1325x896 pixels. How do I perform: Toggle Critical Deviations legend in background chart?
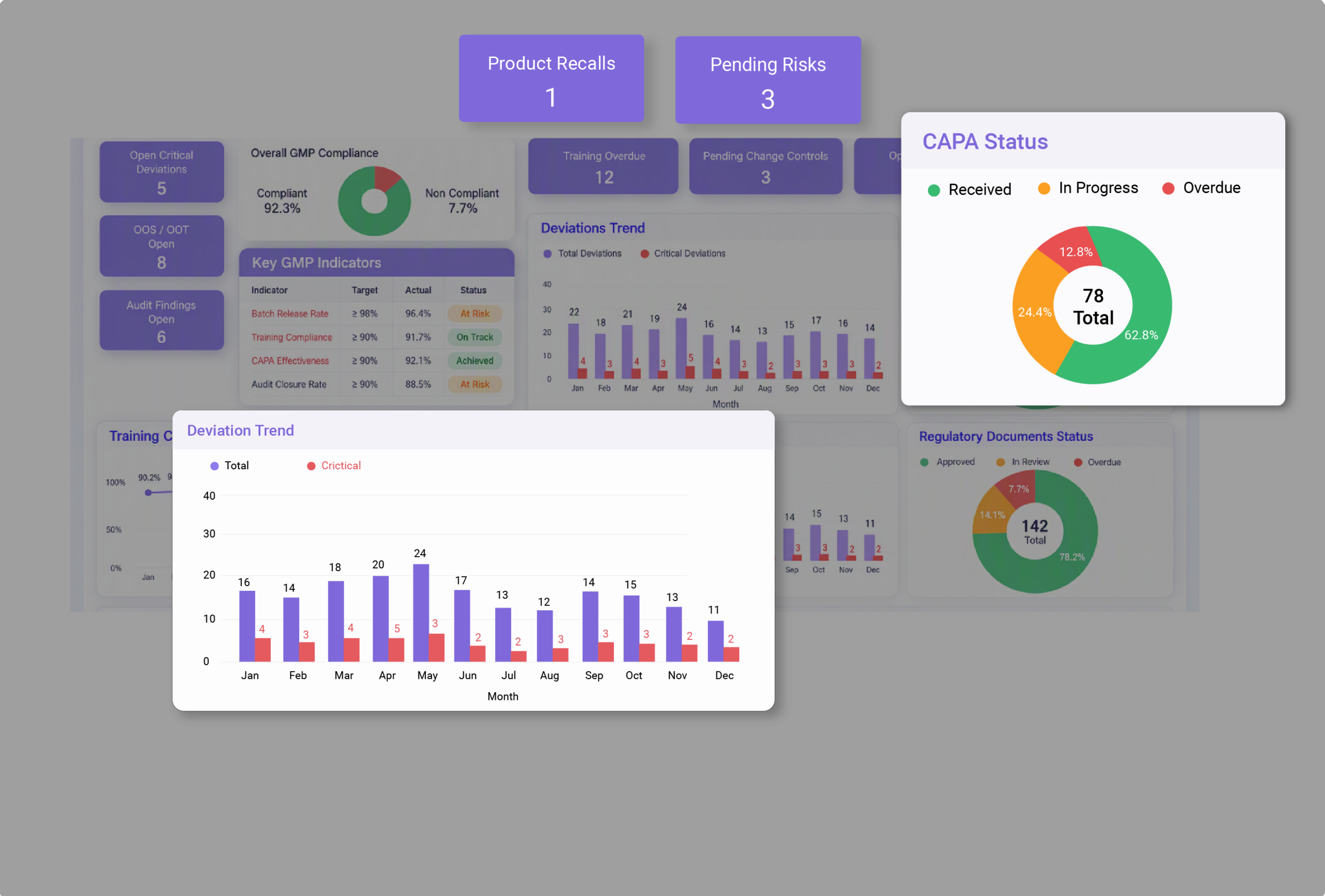pos(683,253)
